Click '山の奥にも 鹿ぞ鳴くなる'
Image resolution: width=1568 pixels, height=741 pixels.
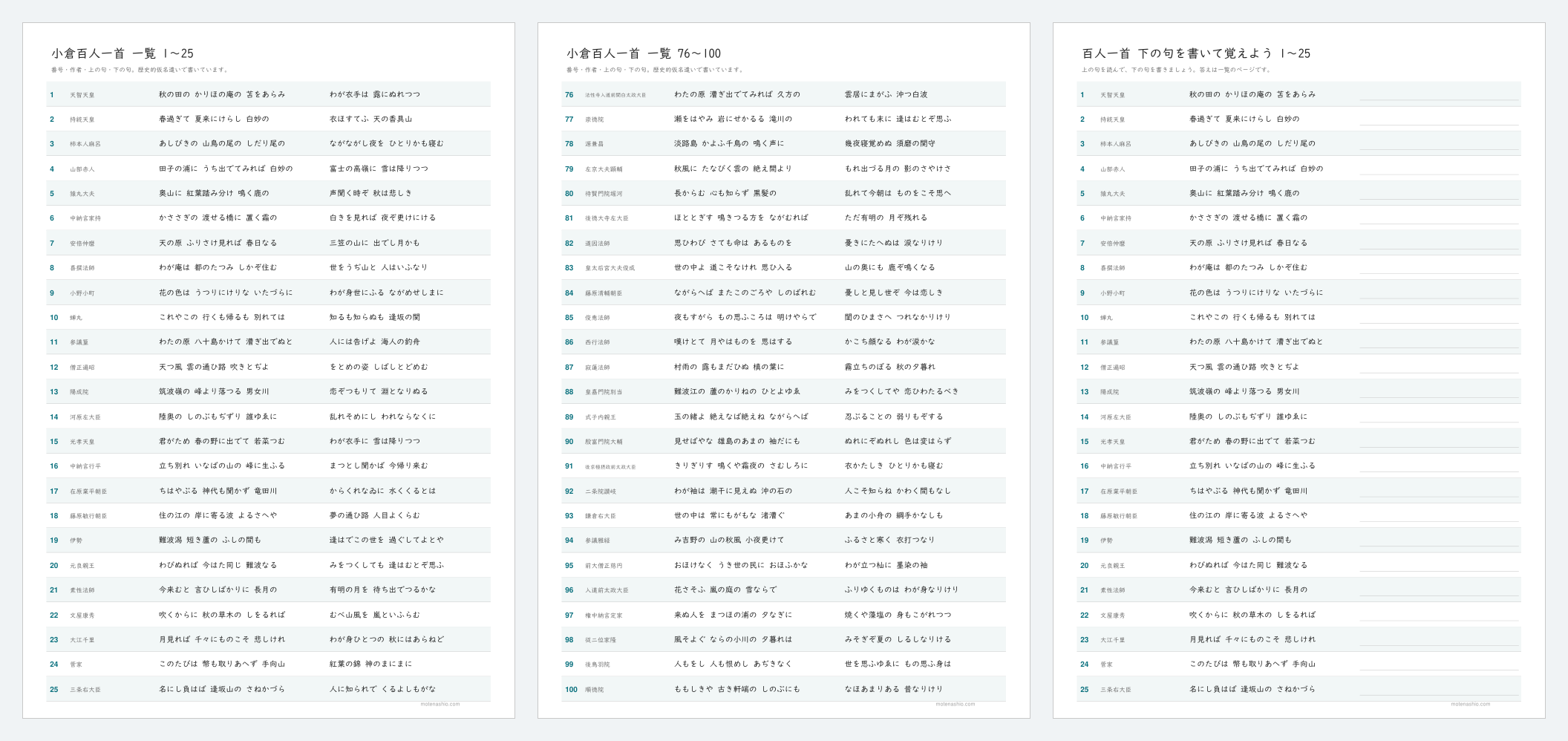click(x=889, y=267)
